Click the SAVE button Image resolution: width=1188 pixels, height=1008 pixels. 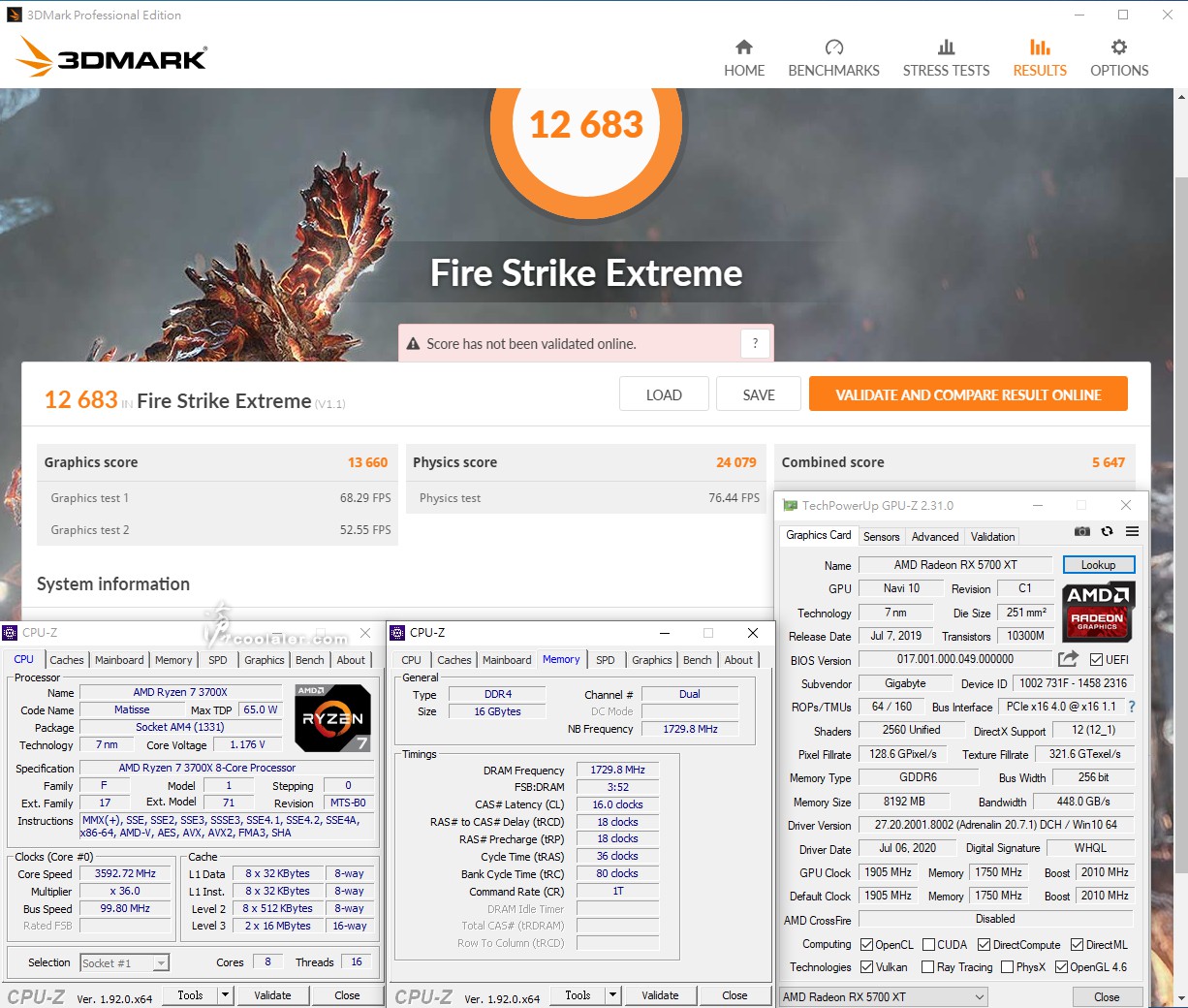click(x=759, y=394)
